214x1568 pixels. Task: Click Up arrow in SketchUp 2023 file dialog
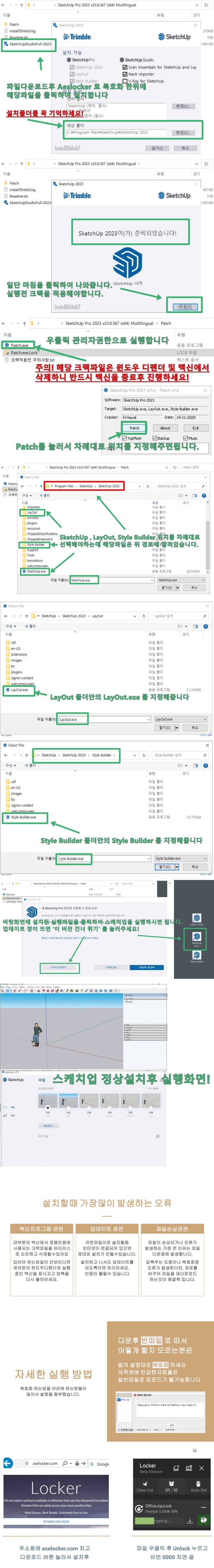coord(41,486)
